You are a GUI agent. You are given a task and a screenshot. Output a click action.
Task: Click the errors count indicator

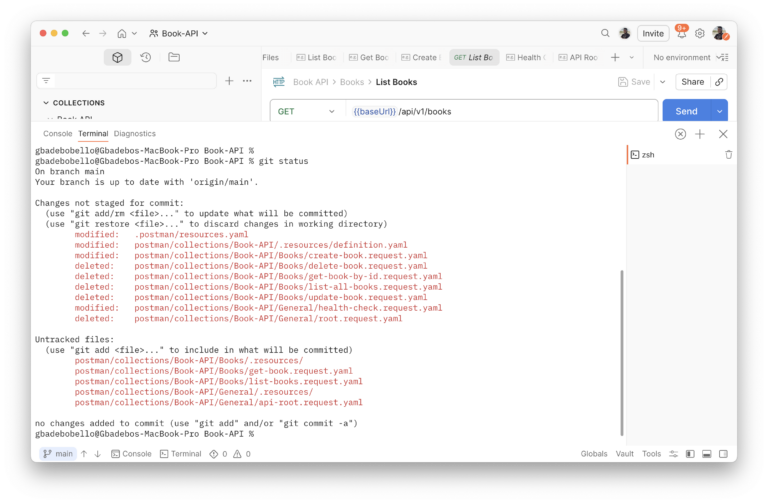(x=218, y=454)
